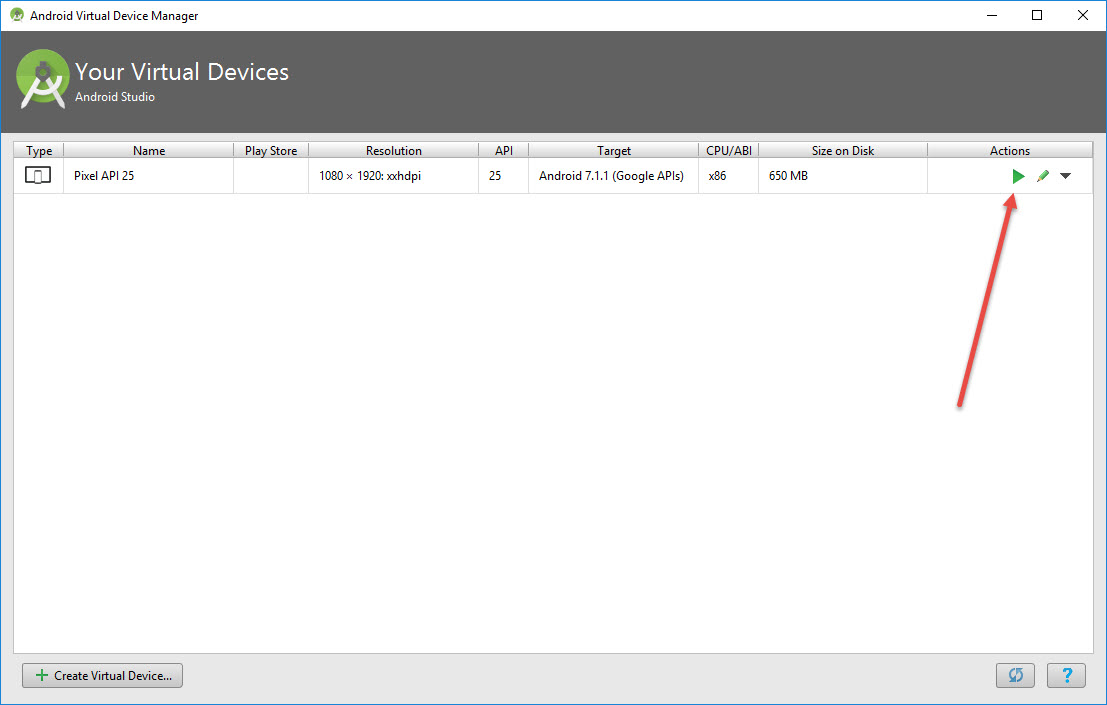Sort by the Size on Disk column
The image size is (1107, 705).
(x=842, y=151)
